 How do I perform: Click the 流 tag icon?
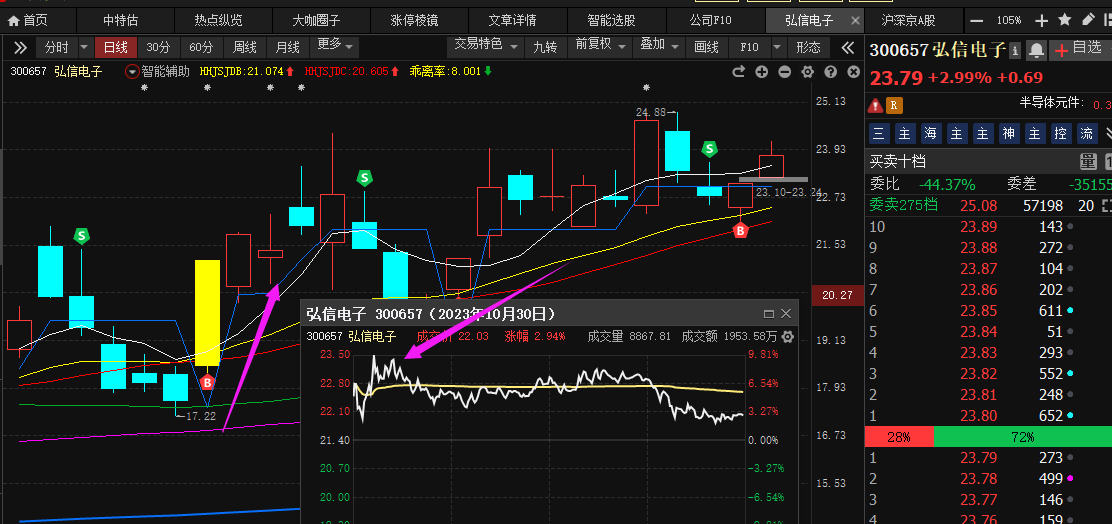pos(1086,133)
